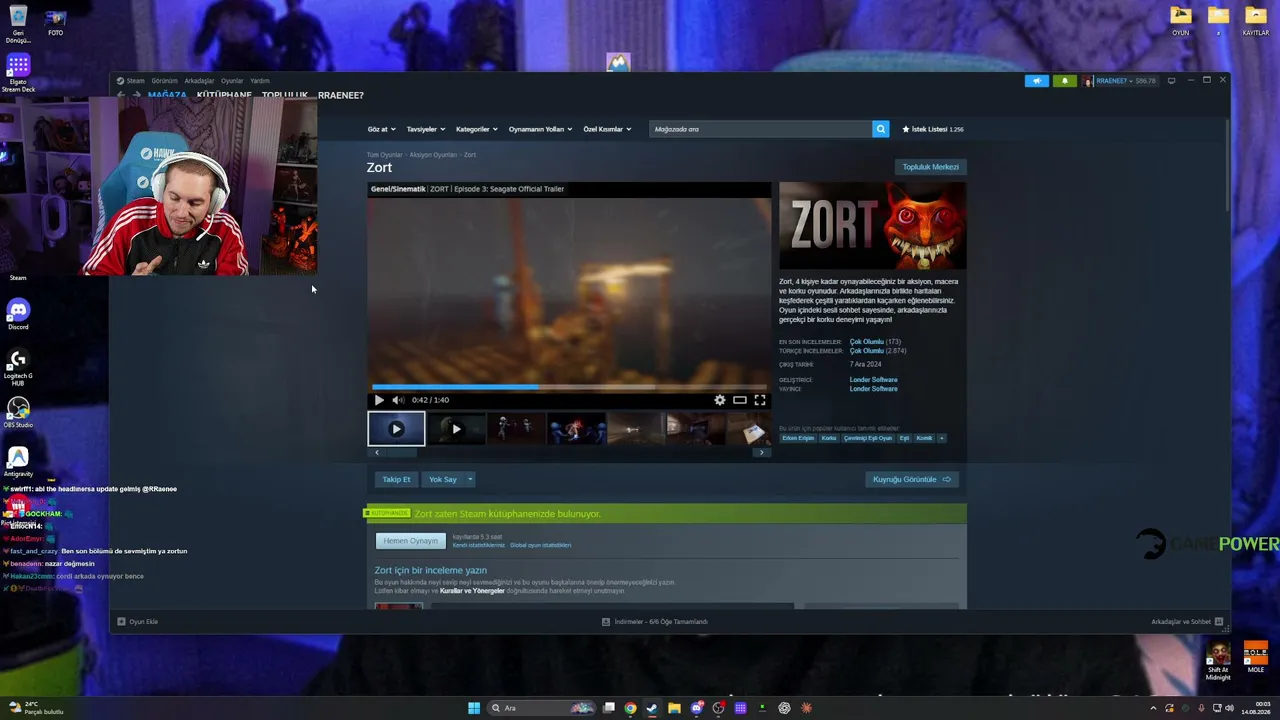1280x720 pixels.
Task: Click Global oyun istatistikleri link
Action: tap(540, 546)
